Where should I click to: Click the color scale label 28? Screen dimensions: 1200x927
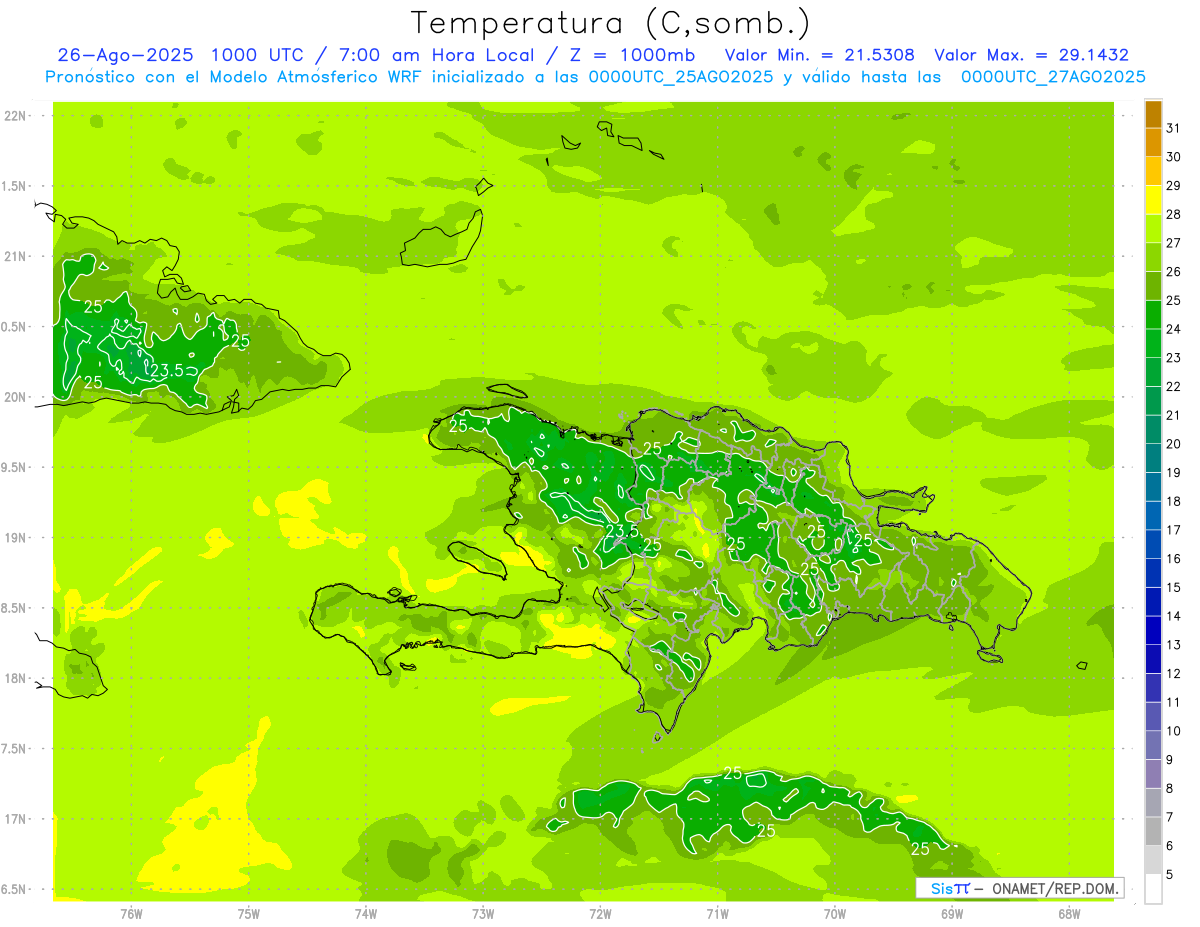click(x=1173, y=215)
